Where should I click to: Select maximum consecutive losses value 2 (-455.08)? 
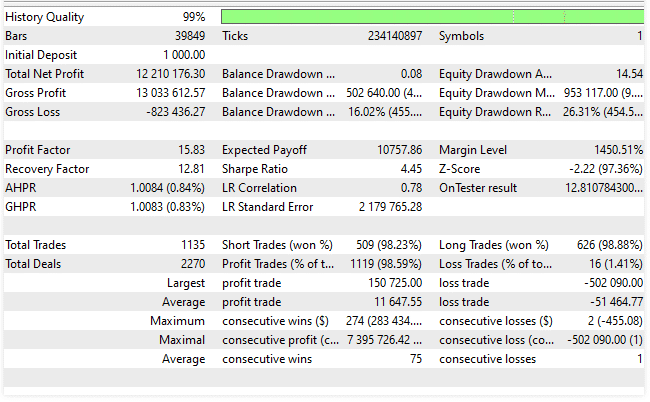[615, 321]
